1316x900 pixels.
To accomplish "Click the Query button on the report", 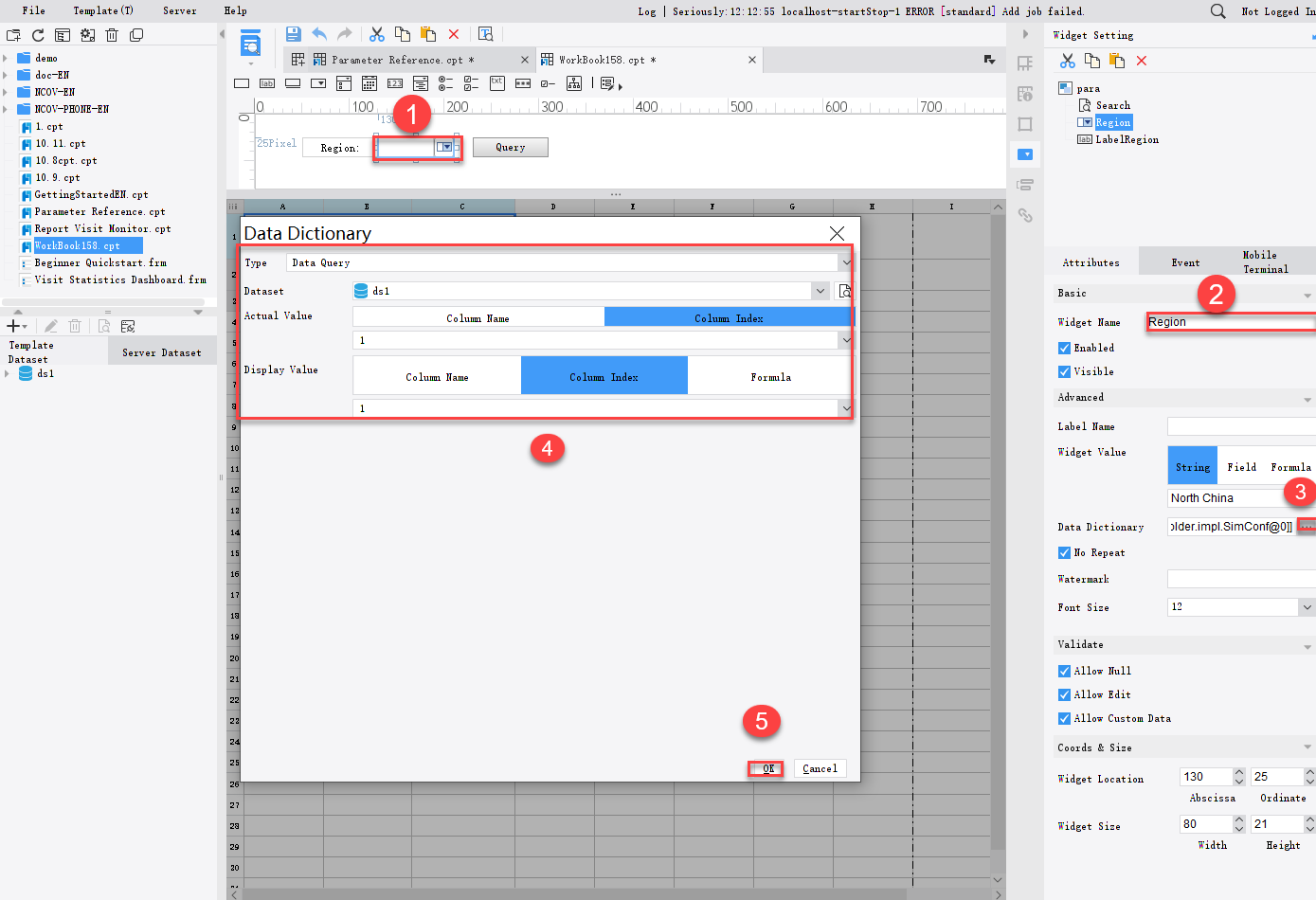I will [x=510, y=147].
